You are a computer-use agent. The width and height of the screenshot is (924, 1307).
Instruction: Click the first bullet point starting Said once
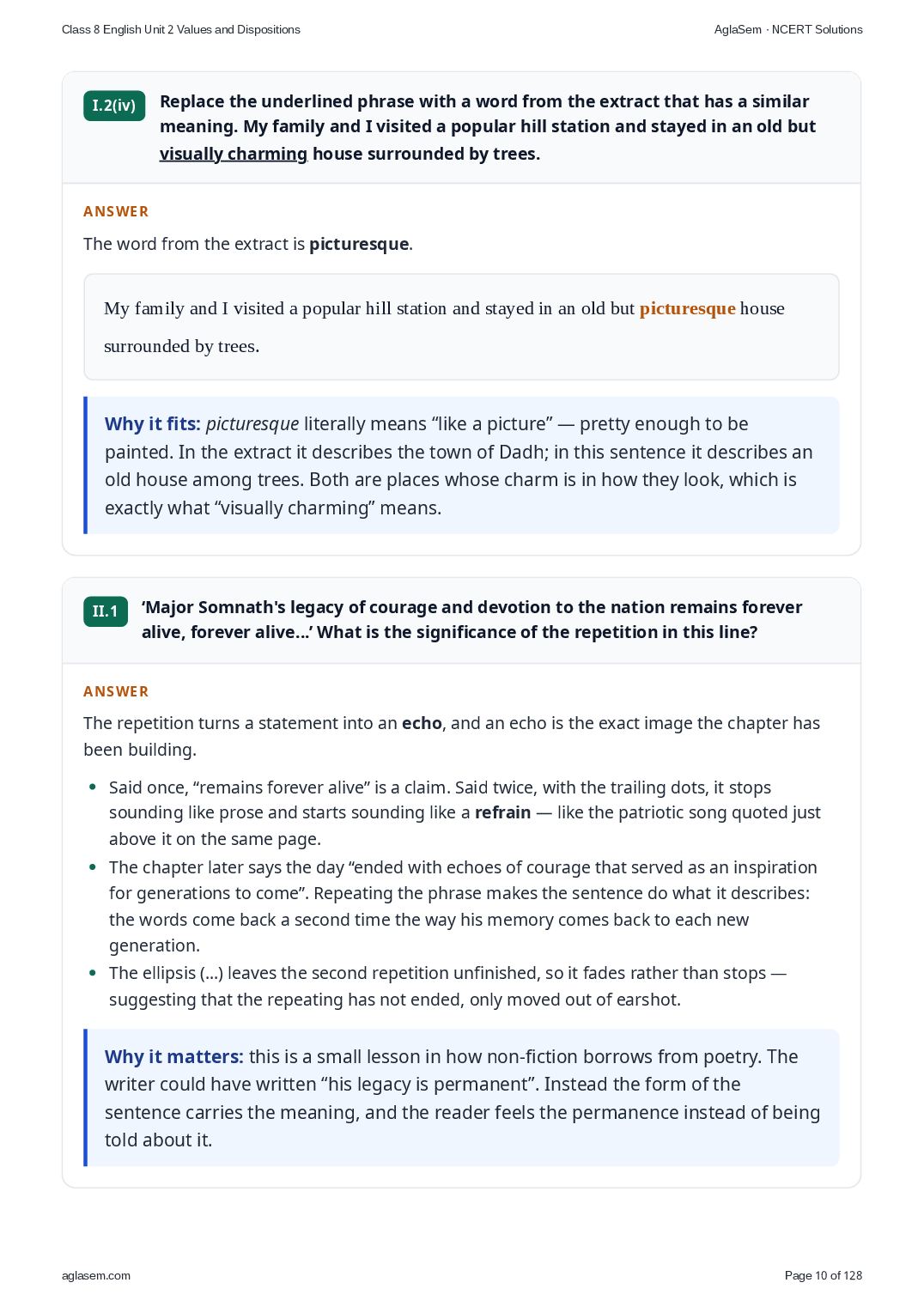(465, 813)
